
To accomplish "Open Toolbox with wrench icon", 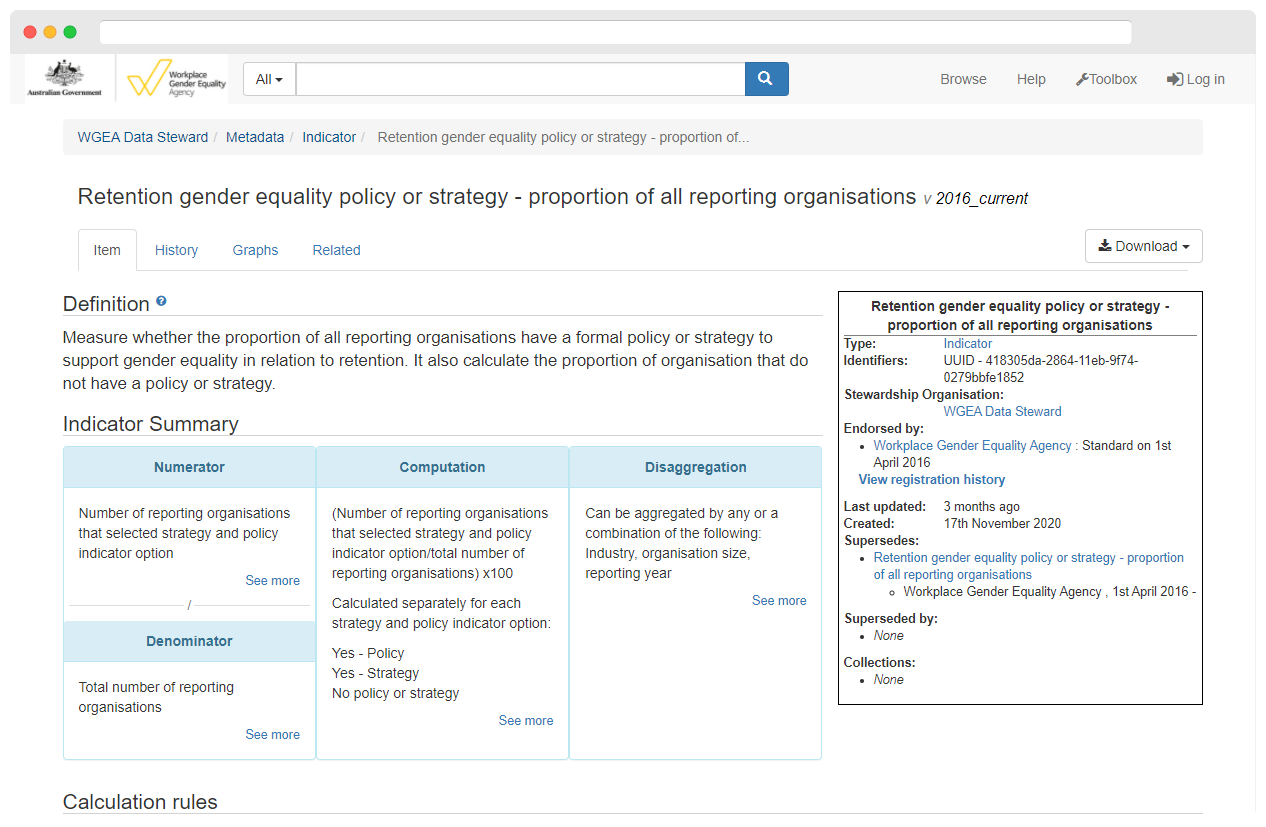I will pos(1106,79).
